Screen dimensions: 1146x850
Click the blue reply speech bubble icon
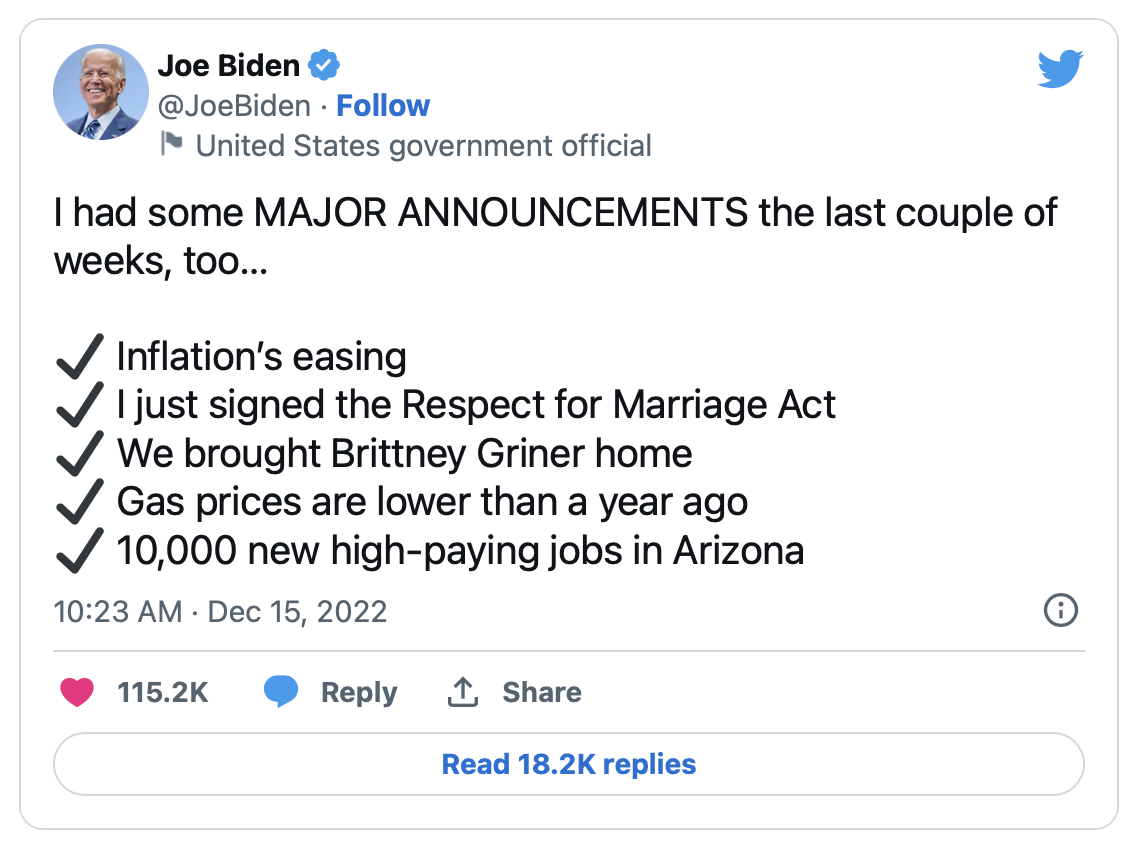click(x=281, y=691)
